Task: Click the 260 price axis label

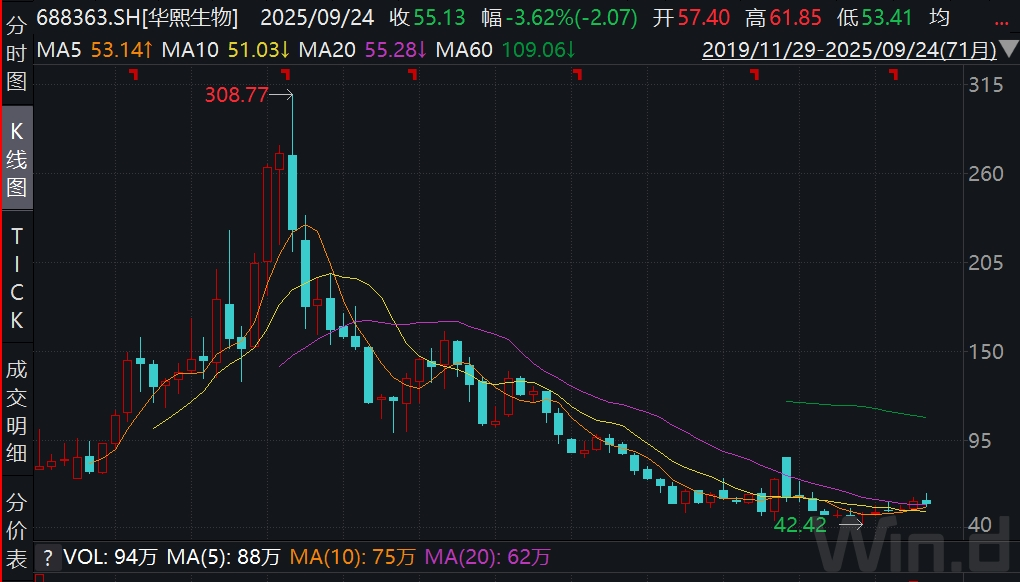Action: pos(986,174)
